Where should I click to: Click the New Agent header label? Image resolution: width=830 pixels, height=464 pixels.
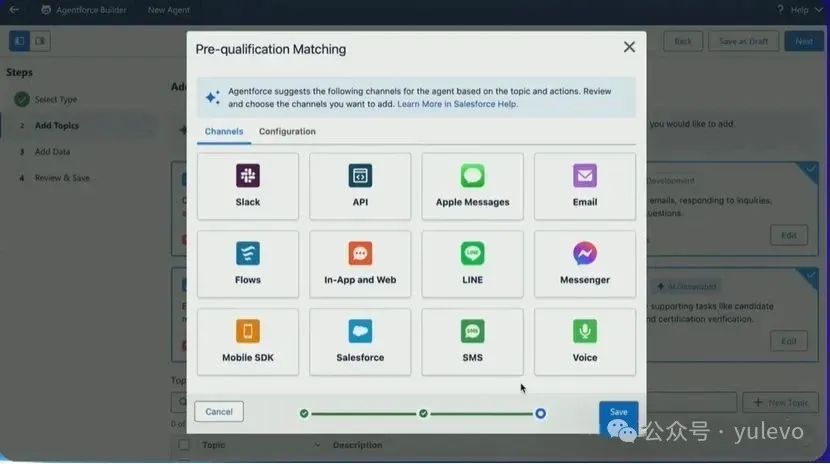click(x=169, y=10)
